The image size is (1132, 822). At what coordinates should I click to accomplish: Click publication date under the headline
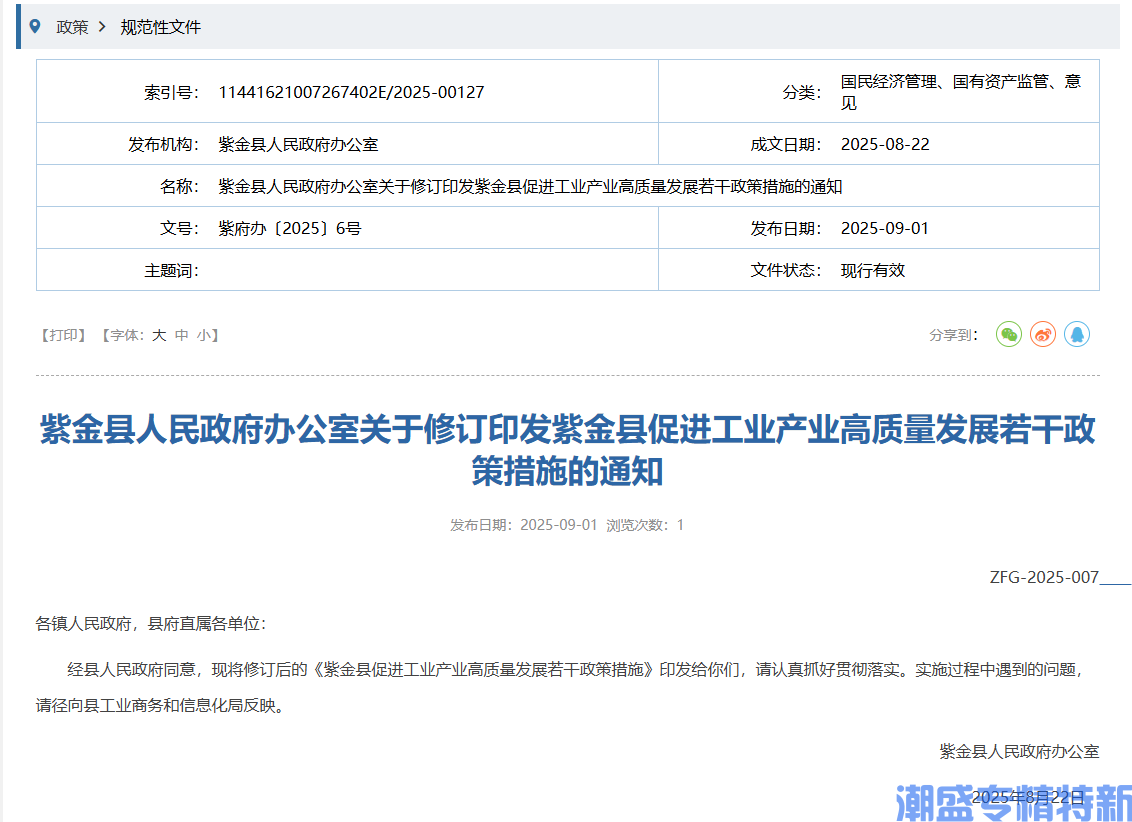point(523,525)
